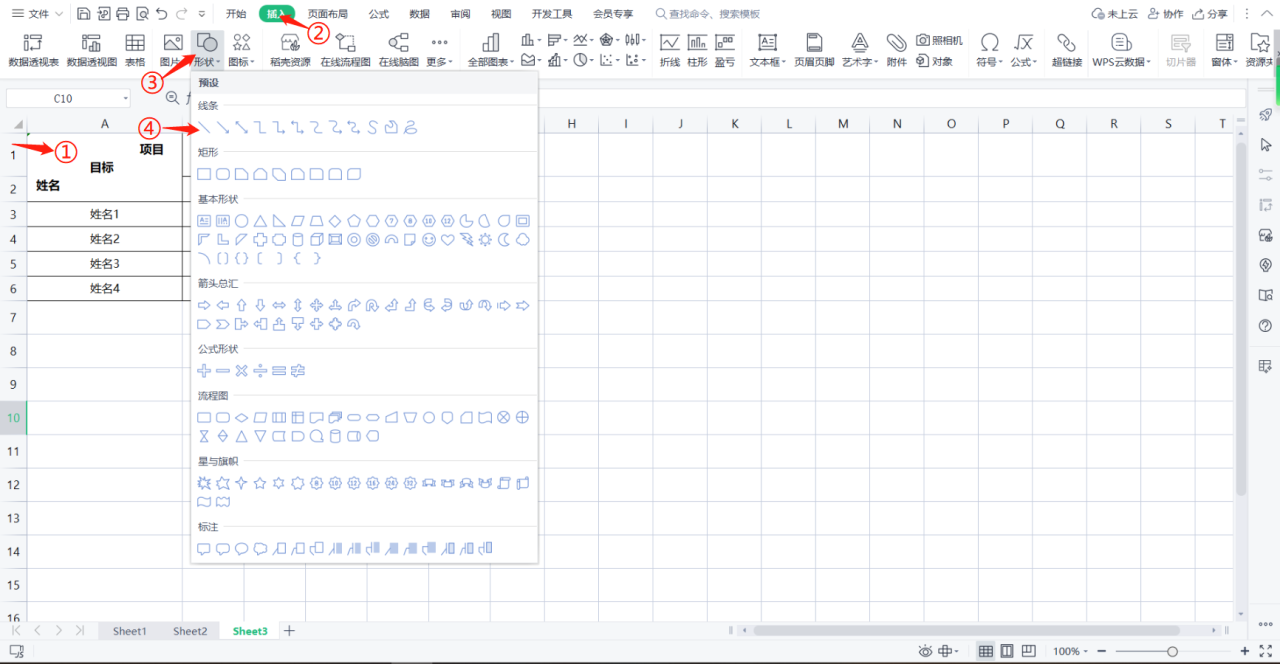Screen dimensions: 1280x664
Task: Choose the multiply sign formula shape
Action: coord(241,371)
